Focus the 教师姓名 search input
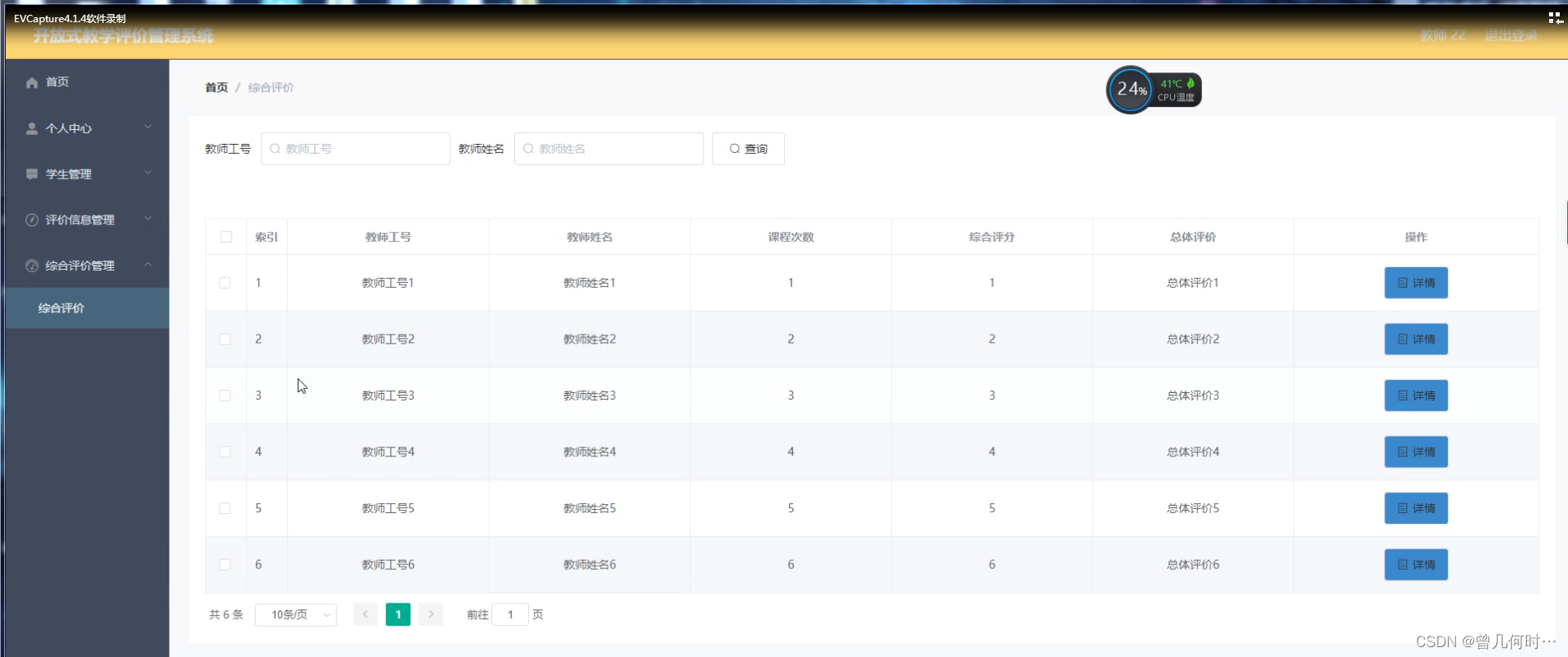The image size is (1568, 657). pyautogui.click(x=609, y=149)
